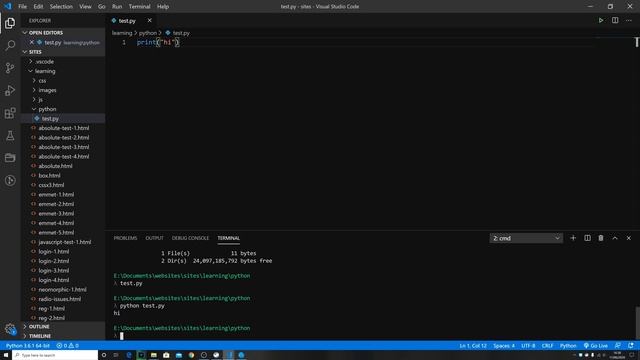
Task: Open notifications bell in status bar
Action: coord(631,346)
